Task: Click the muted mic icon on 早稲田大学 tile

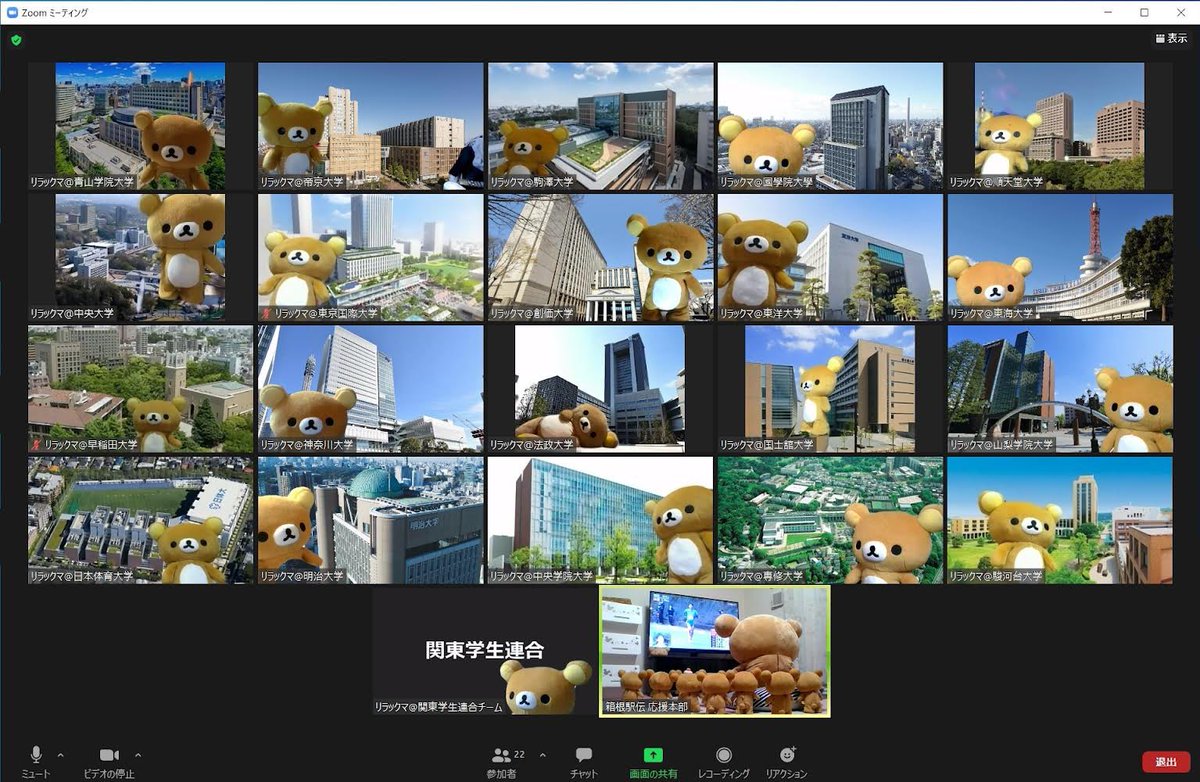Action: (36, 445)
